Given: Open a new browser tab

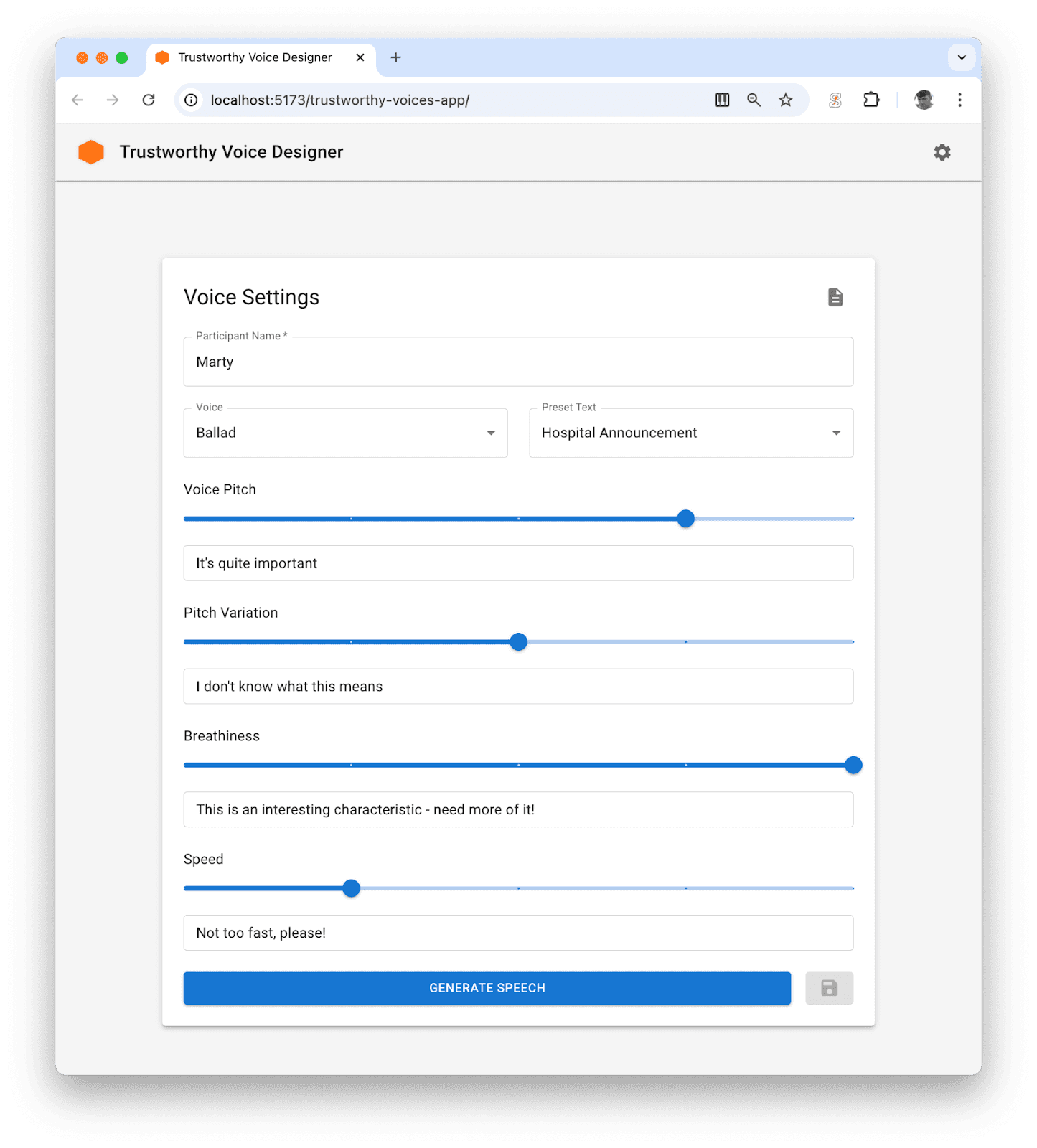Looking at the screenshot, I should point(395,57).
